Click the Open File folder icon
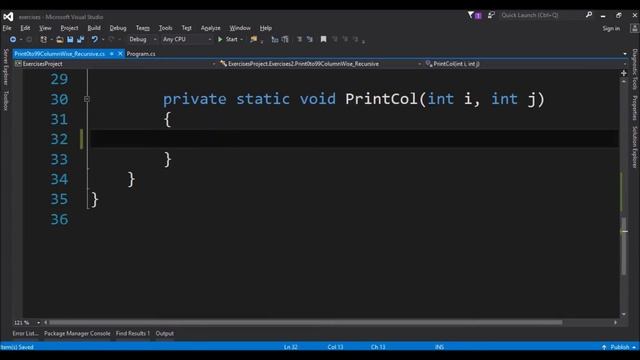The width and height of the screenshot is (640, 360). click(x=60, y=39)
